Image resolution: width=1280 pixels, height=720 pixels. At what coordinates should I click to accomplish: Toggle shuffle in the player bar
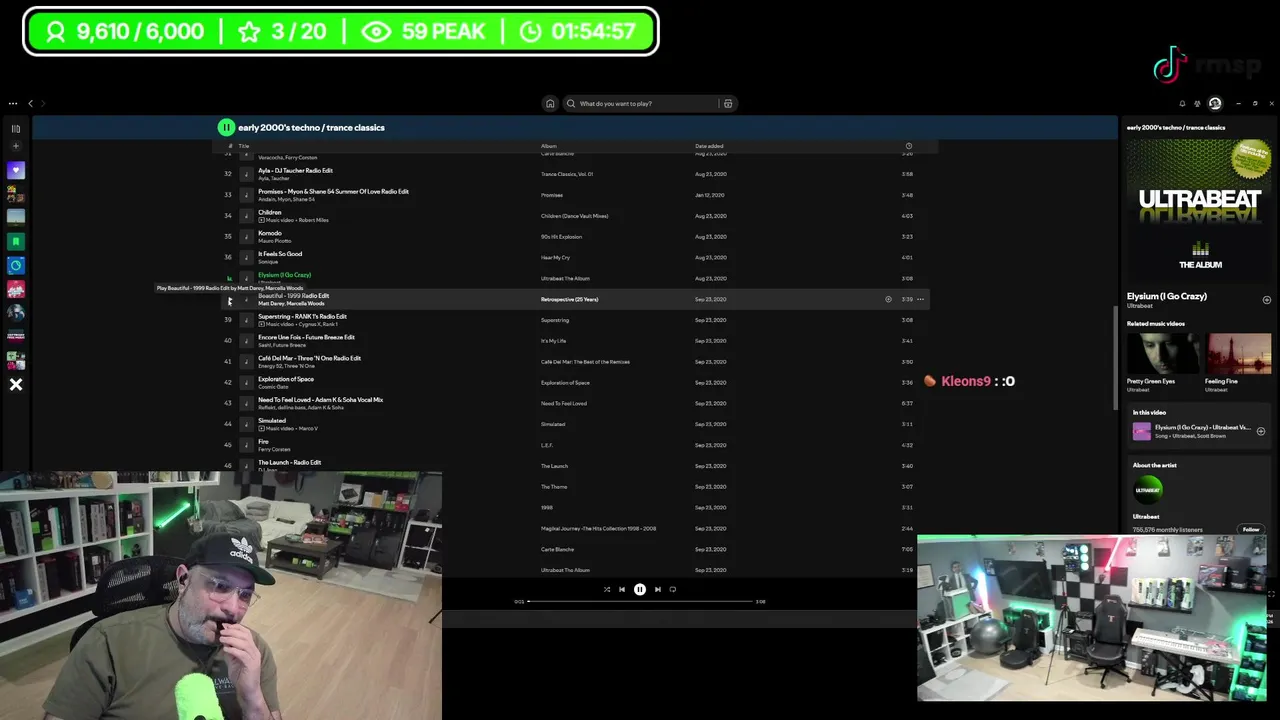606,589
